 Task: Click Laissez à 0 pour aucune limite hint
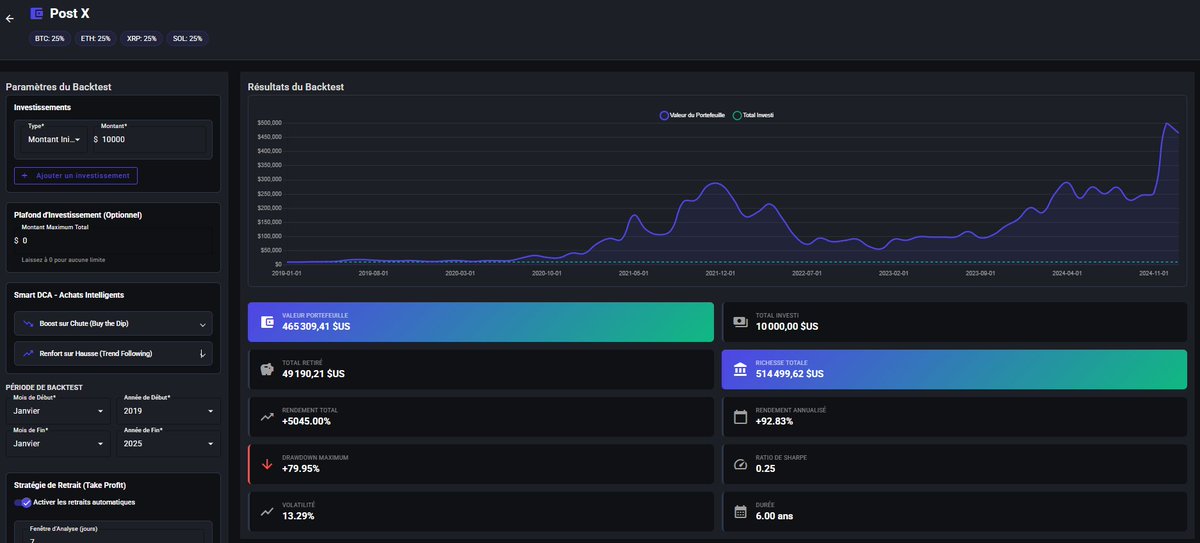tap(63, 260)
